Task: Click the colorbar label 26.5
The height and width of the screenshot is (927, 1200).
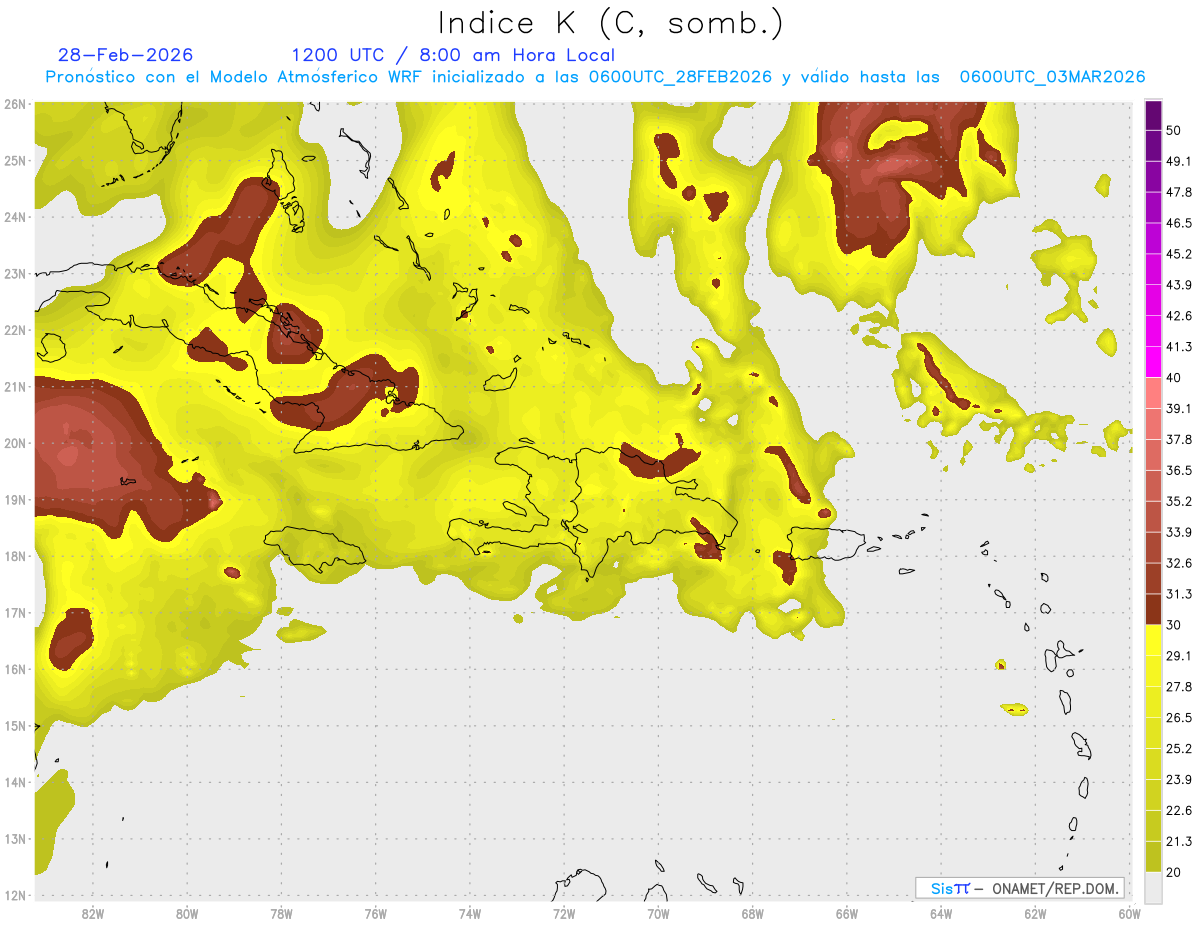Action: coord(1178,718)
